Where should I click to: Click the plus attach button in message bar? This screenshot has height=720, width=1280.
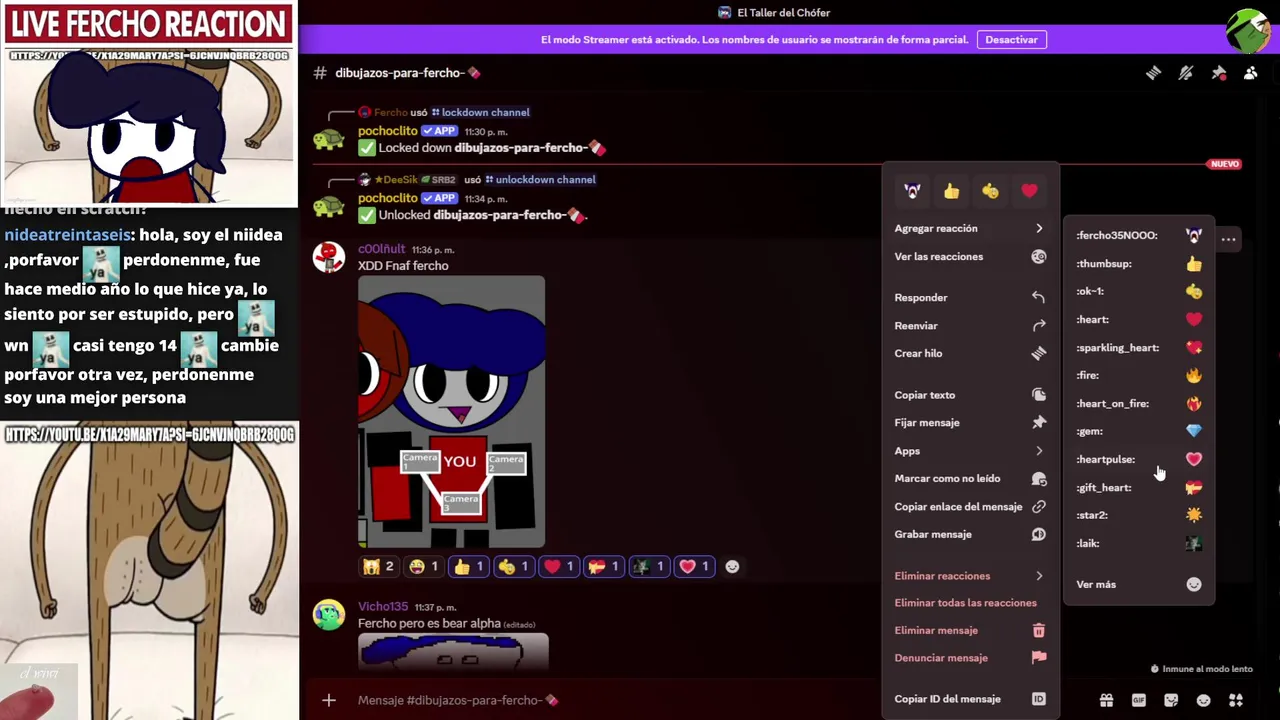[329, 700]
